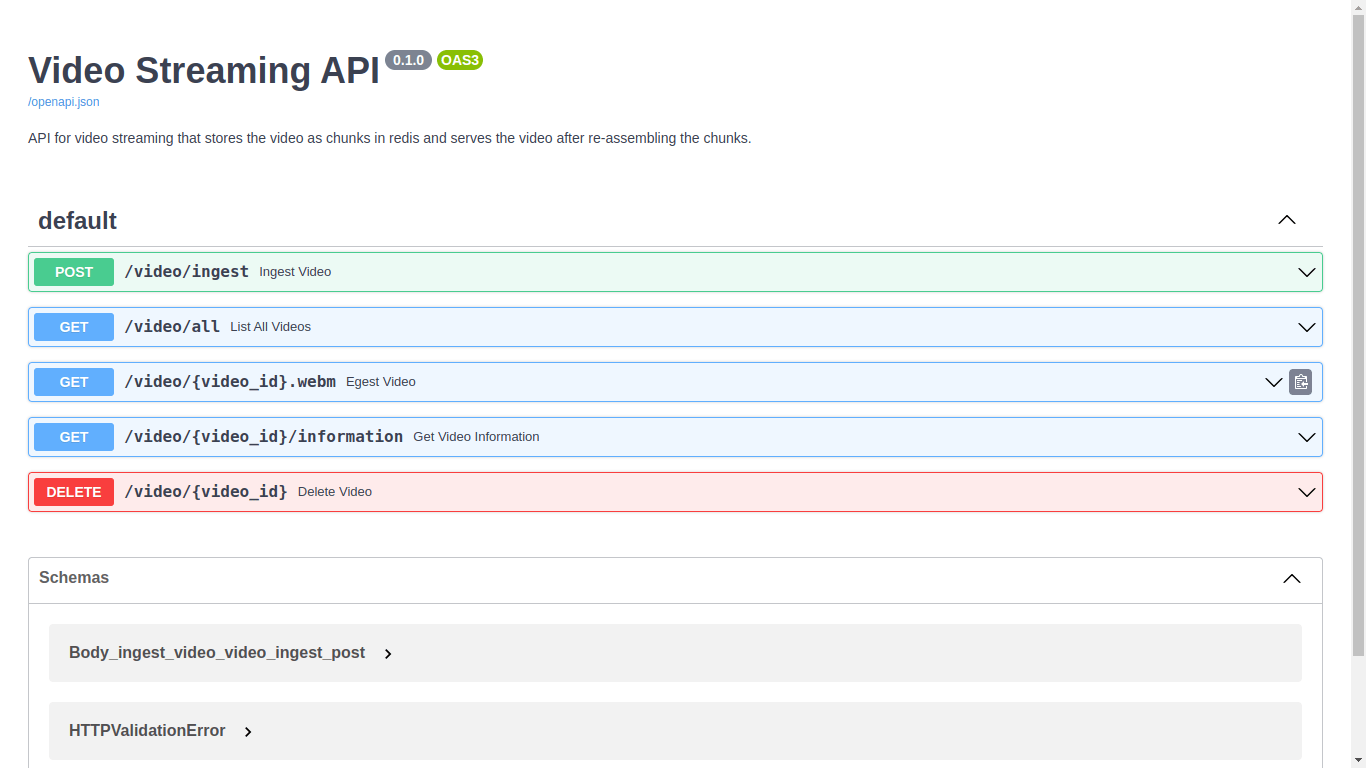Collapse the Schemas section
This screenshot has width=1366, height=768.
point(1291,578)
